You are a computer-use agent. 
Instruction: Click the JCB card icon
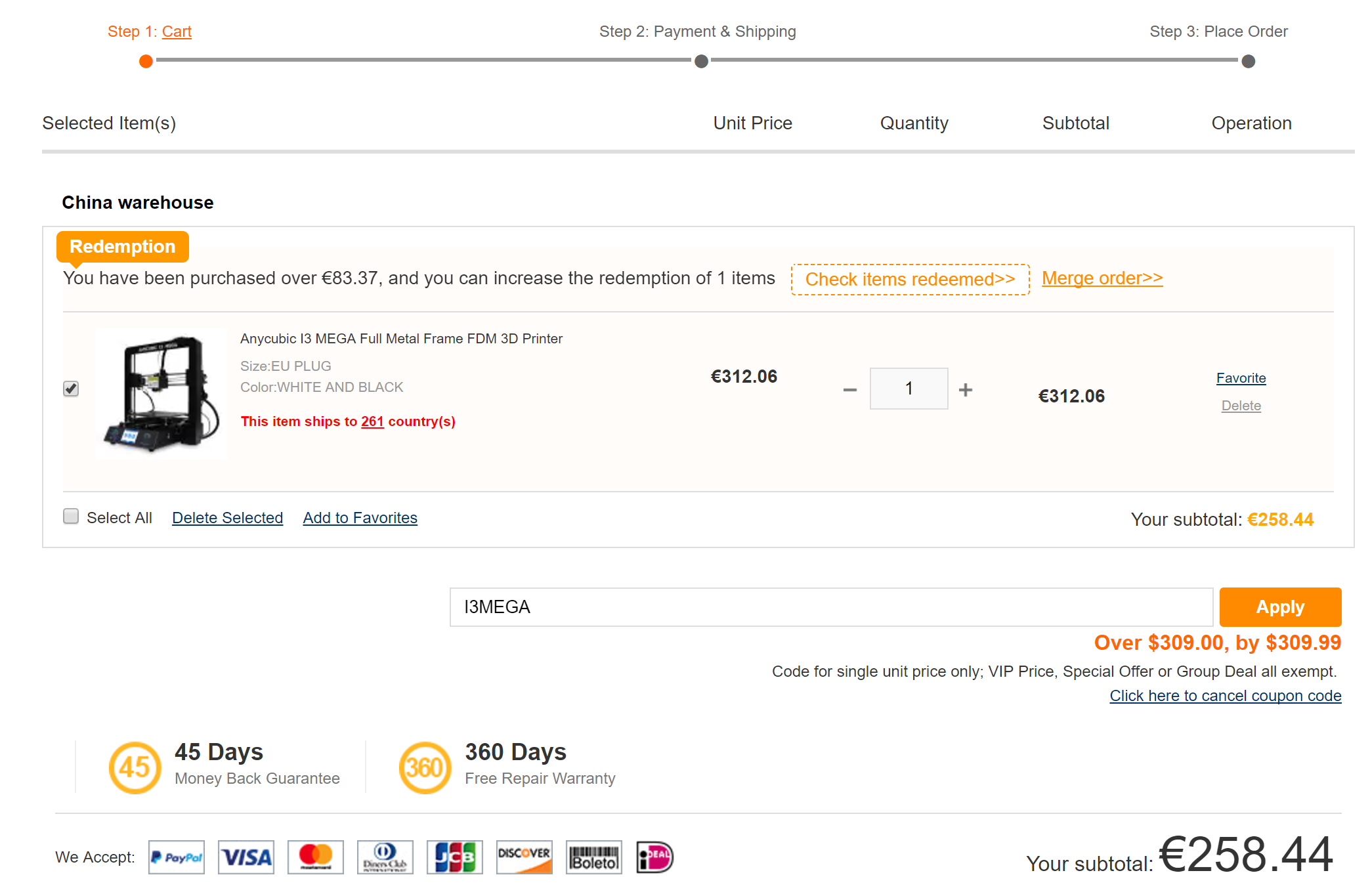(454, 857)
